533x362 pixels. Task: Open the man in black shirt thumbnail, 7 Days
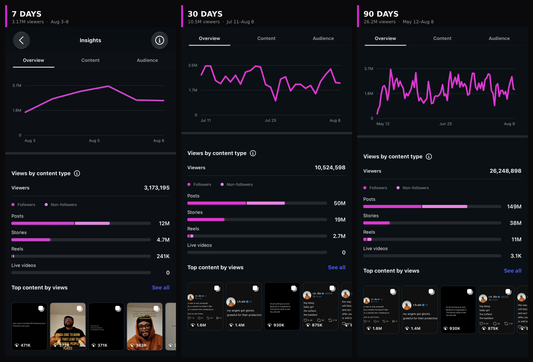[68, 327]
